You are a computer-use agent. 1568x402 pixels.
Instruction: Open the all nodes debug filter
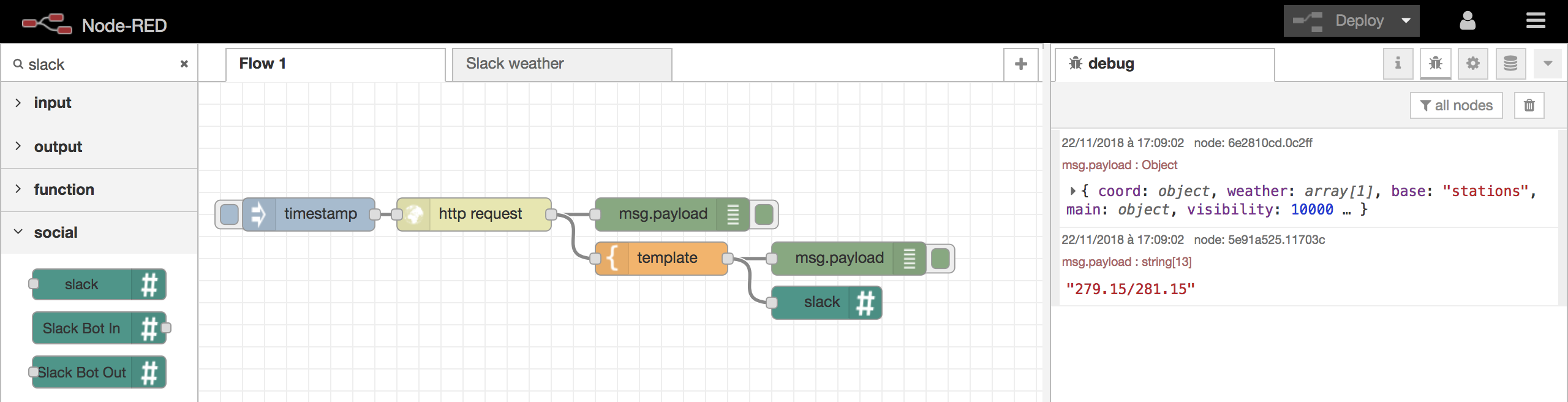pyautogui.click(x=1457, y=105)
